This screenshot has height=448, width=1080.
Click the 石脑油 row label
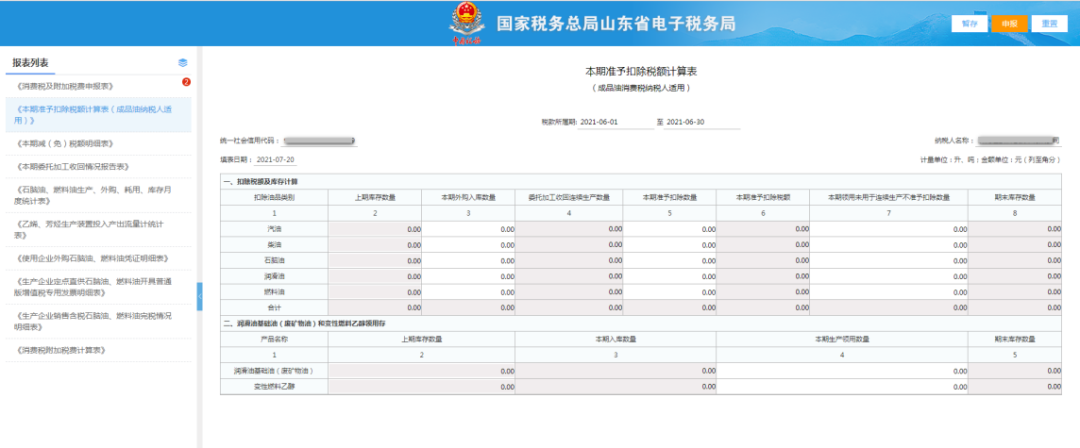click(x=274, y=260)
